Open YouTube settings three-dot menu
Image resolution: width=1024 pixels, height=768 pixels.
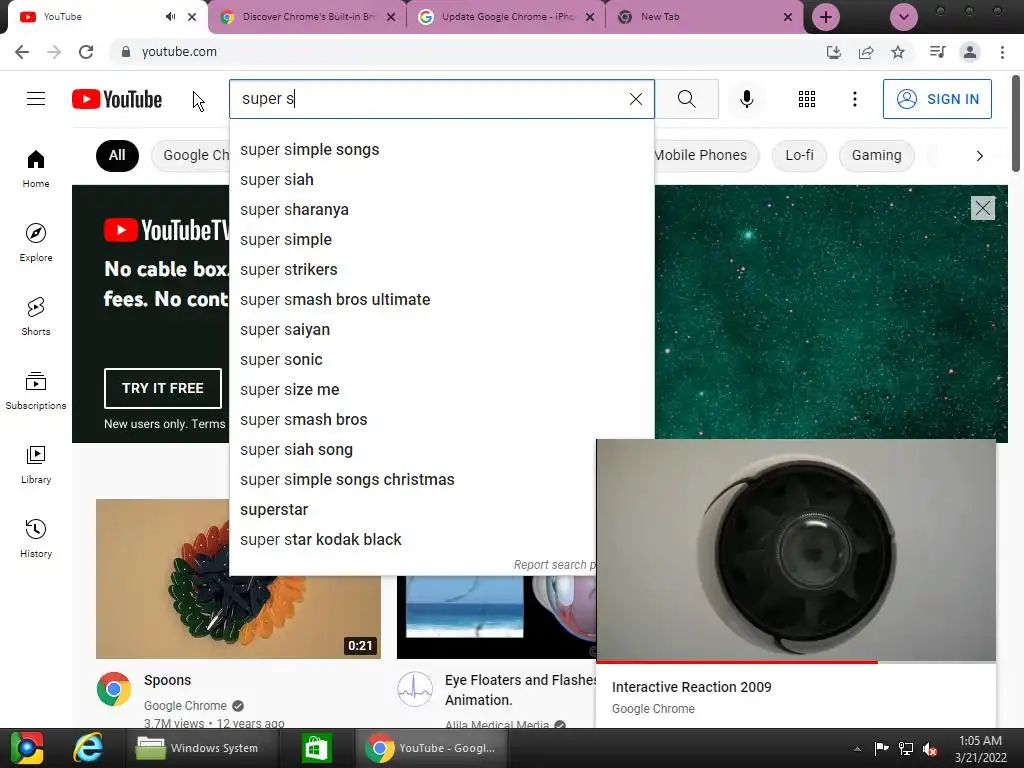854,99
